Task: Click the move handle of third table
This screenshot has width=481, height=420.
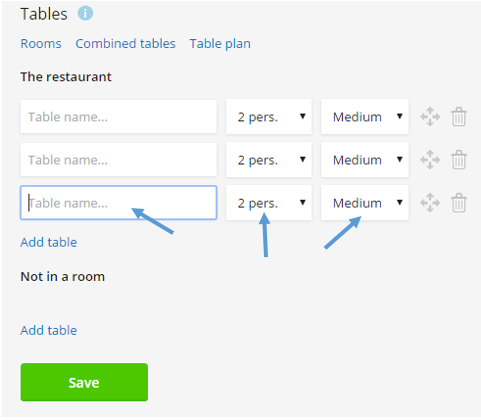Action: (x=430, y=203)
